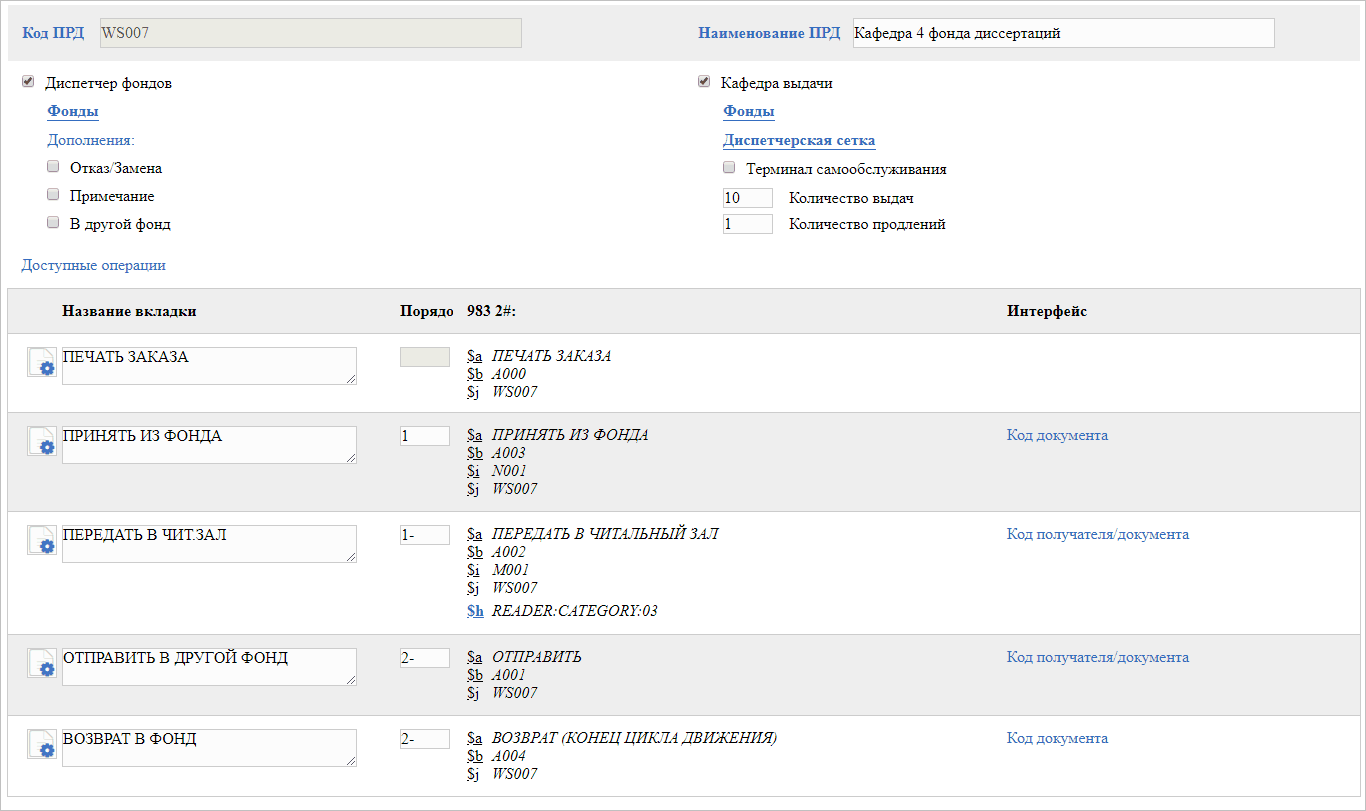Viewport: 1366px width, 811px height.
Task: Enable Терминал самообслуживания checkbox
Action: (x=729, y=168)
